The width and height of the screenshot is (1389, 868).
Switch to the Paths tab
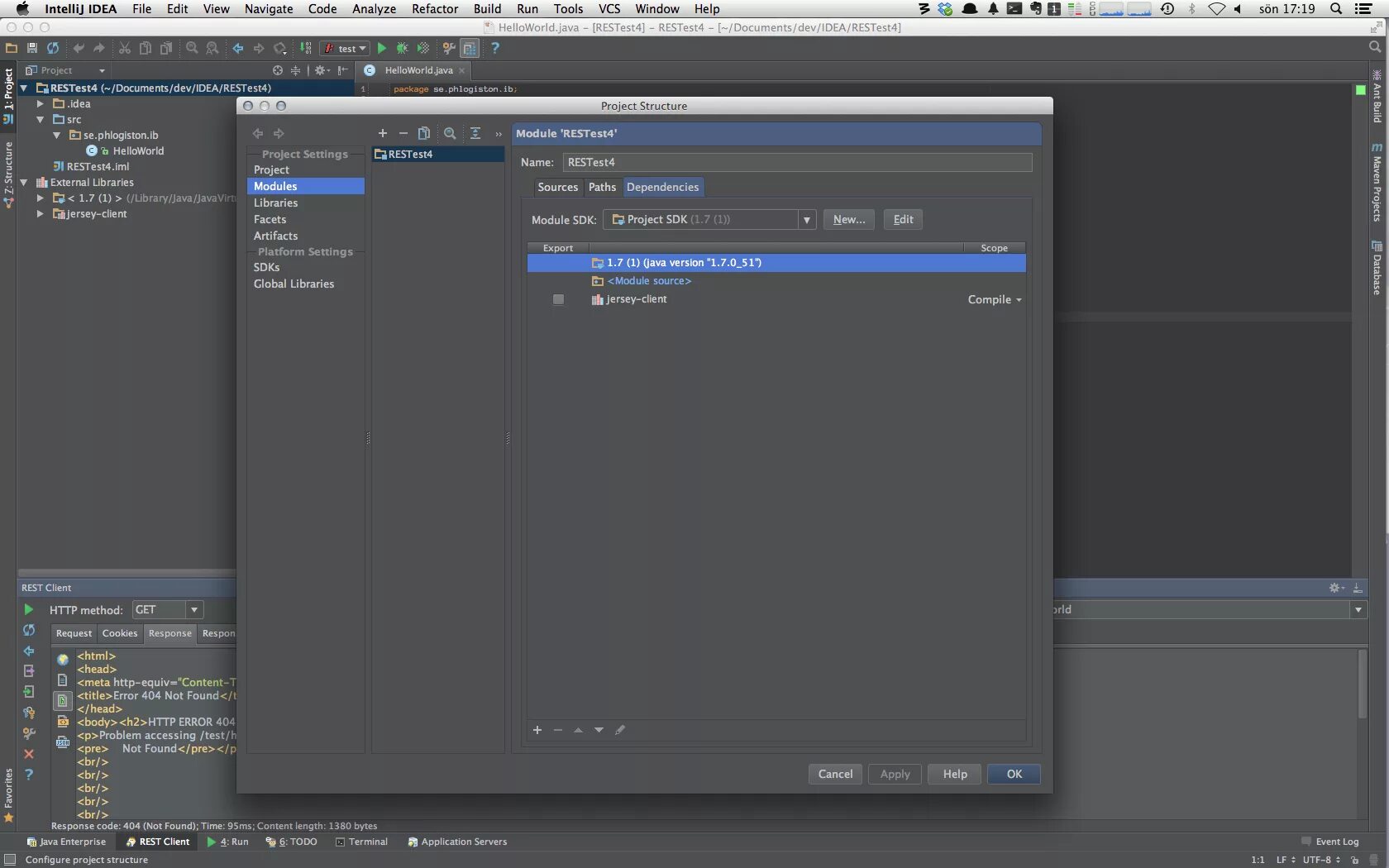602,188
